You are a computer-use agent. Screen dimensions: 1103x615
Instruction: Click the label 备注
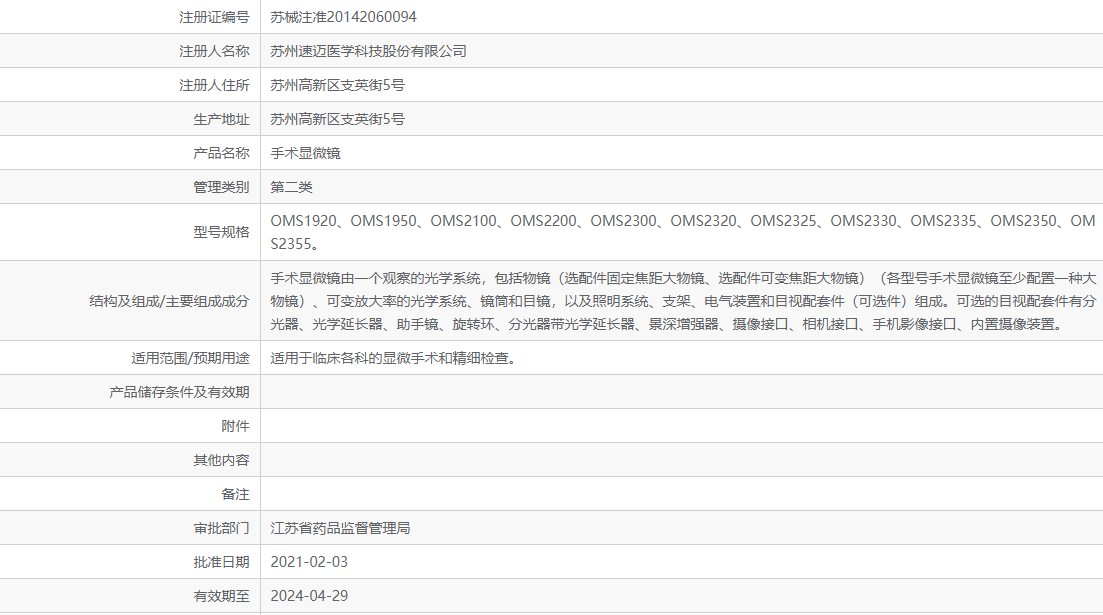tap(235, 494)
